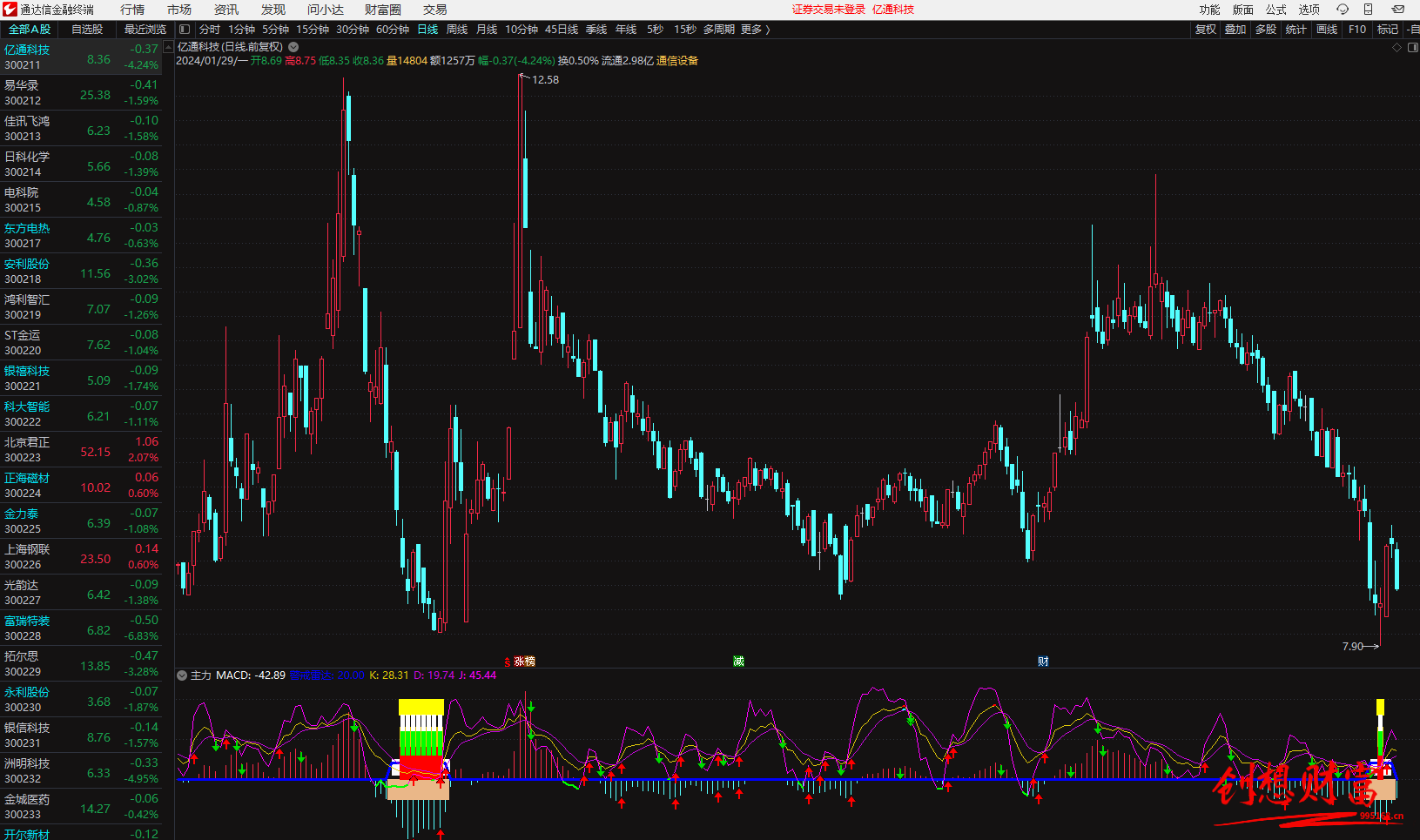1420x840 pixels.
Task: Select the 15分钟 period
Action: click(x=313, y=30)
